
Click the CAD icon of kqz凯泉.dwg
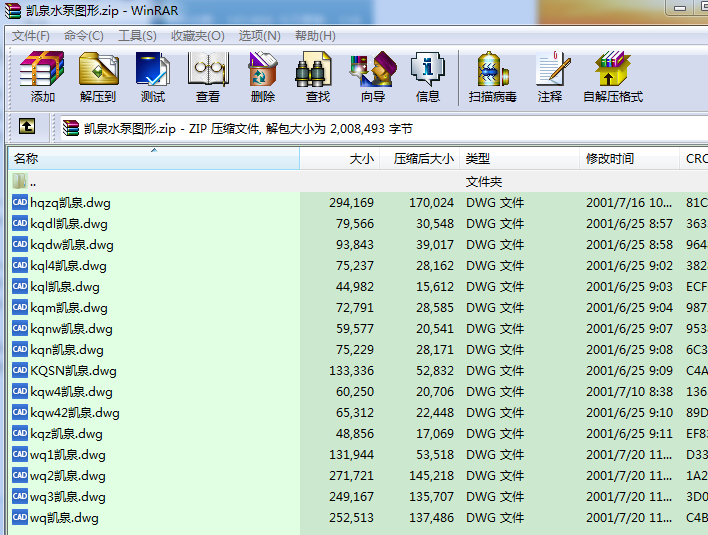20,433
